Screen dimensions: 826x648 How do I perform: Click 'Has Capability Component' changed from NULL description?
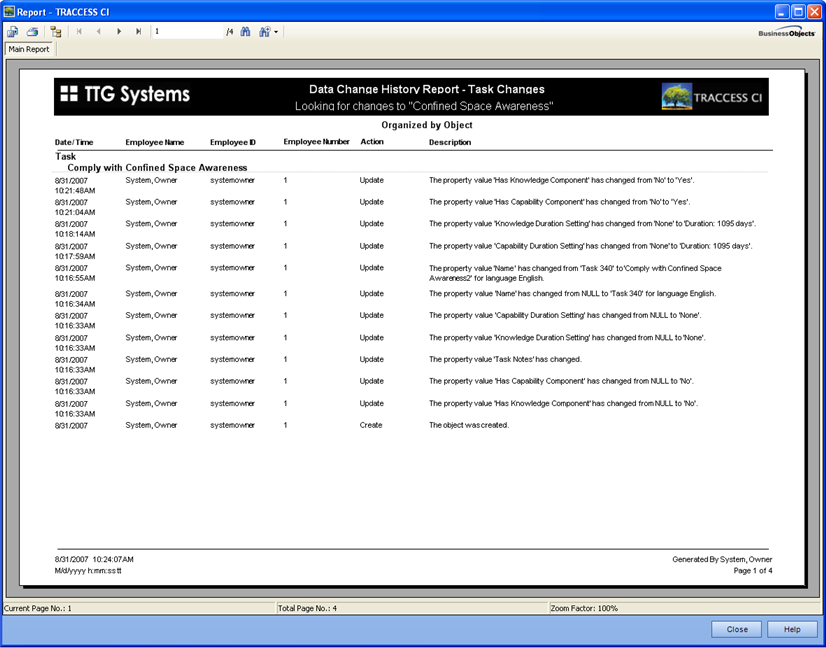(x=562, y=381)
